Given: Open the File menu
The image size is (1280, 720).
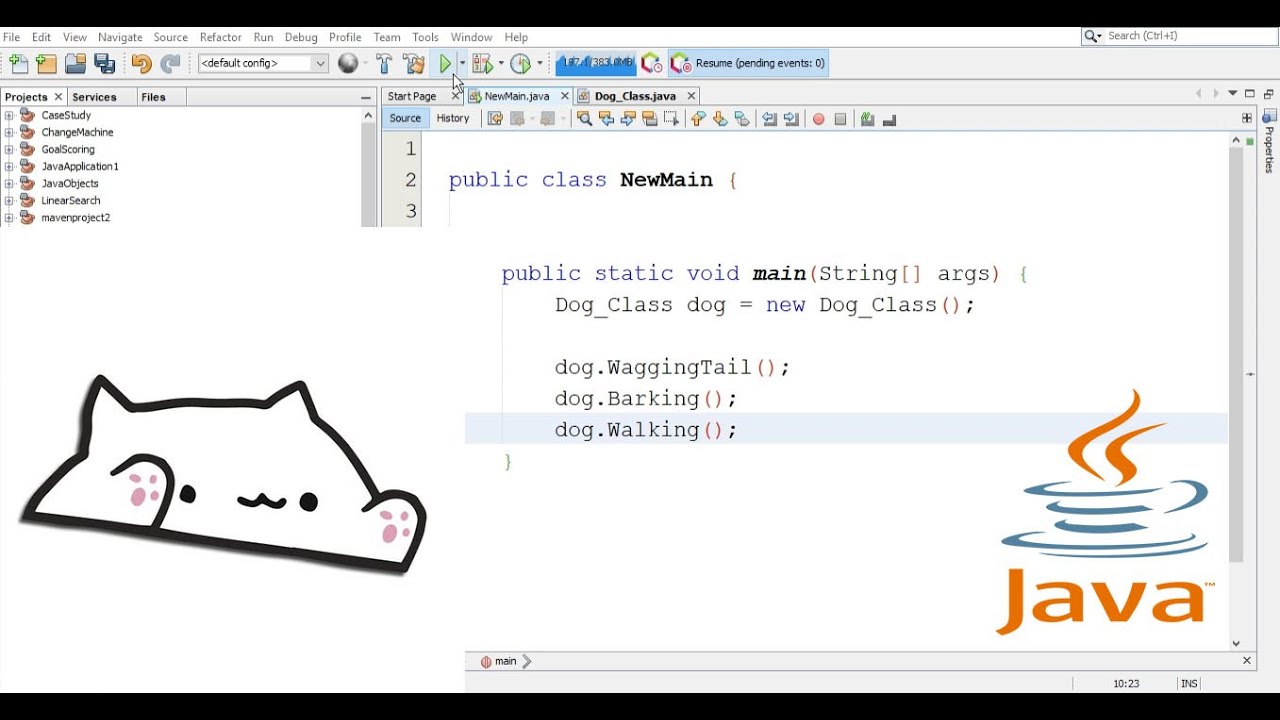Looking at the screenshot, I should [11, 37].
